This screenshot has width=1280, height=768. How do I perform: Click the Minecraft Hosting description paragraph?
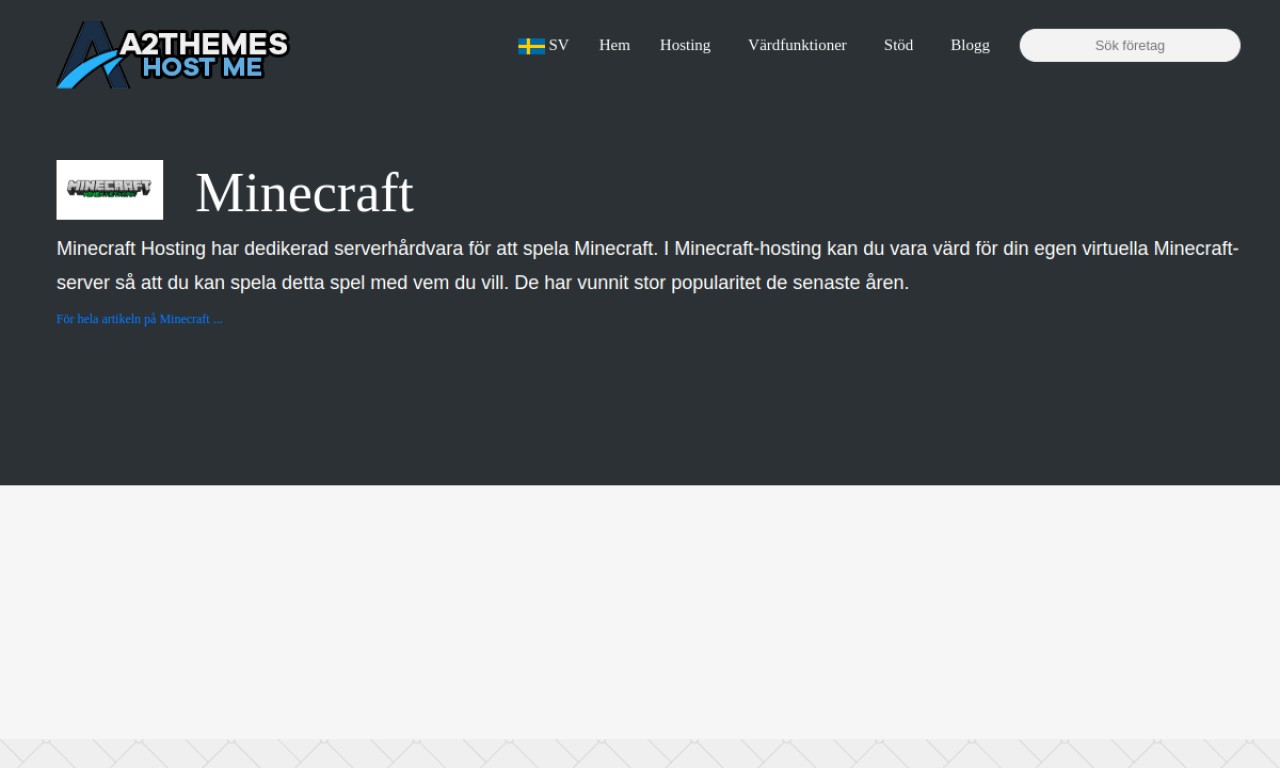(x=648, y=265)
